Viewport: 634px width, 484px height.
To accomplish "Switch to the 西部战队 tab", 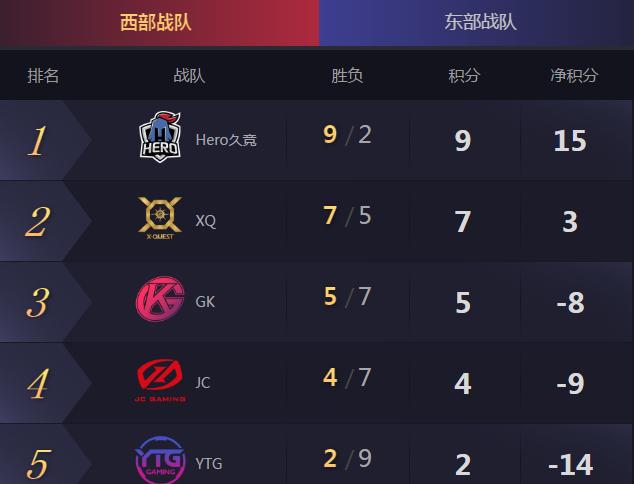I will point(159,23).
